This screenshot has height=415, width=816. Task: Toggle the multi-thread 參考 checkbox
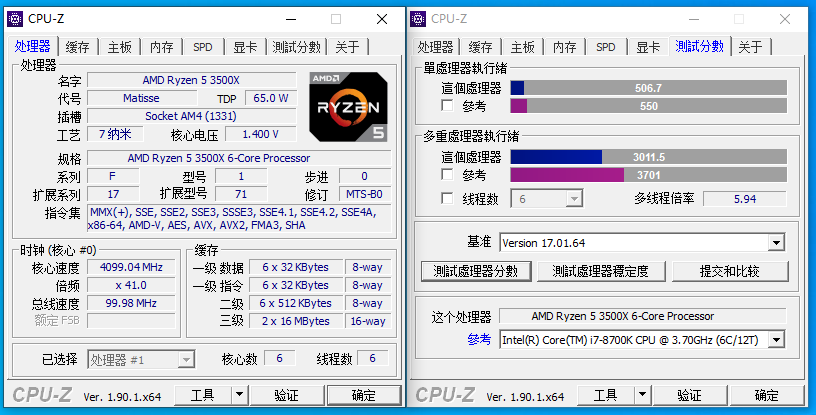(x=448, y=175)
